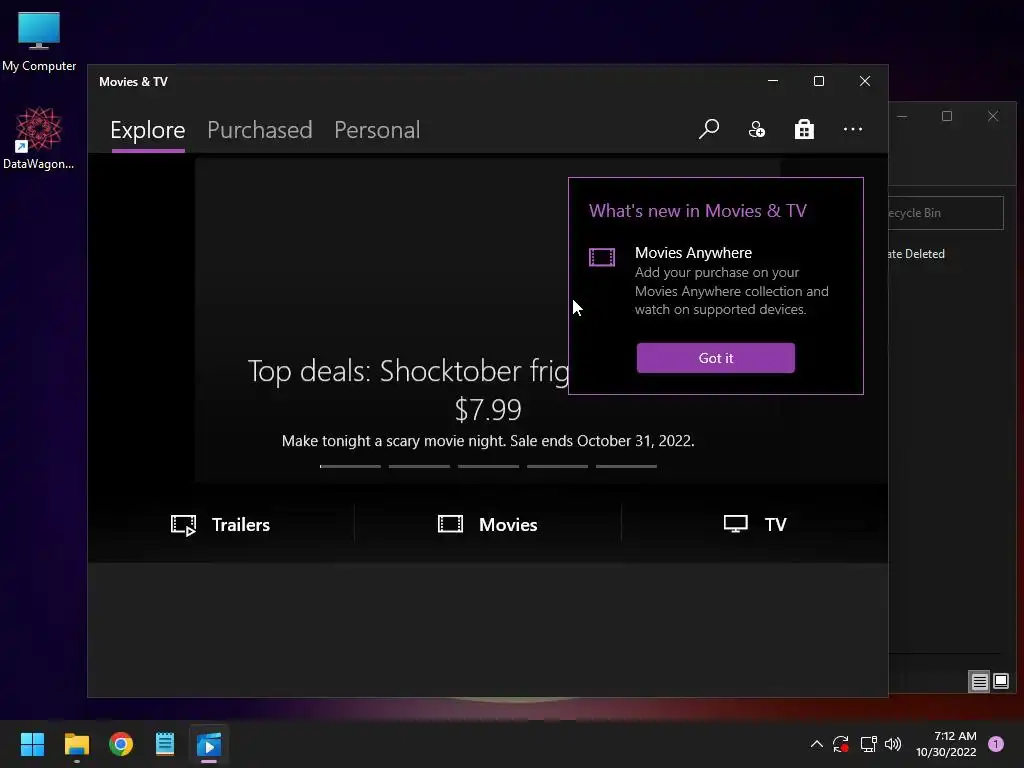Viewport: 1024px width, 768px height.
Task: Launch Google Chrome from the taskbar
Action: click(x=121, y=744)
